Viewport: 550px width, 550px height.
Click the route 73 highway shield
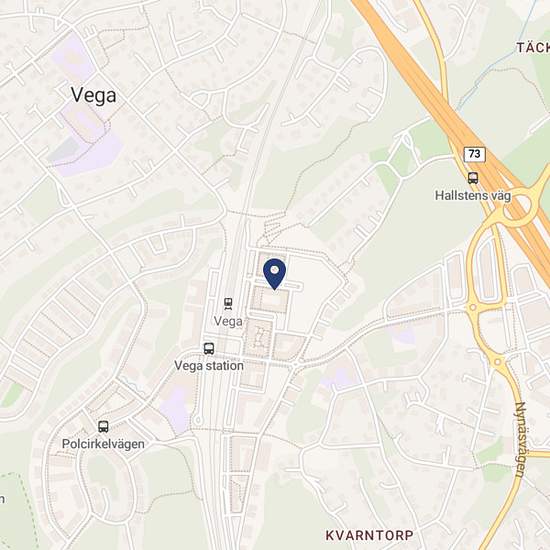tap(474, 154)
